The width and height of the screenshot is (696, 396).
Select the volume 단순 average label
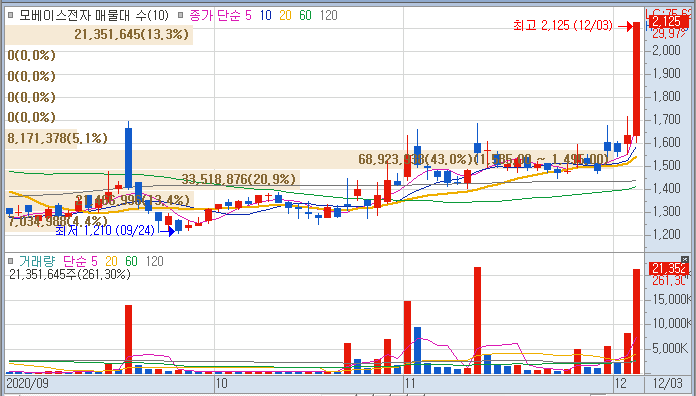click(76, 261)
